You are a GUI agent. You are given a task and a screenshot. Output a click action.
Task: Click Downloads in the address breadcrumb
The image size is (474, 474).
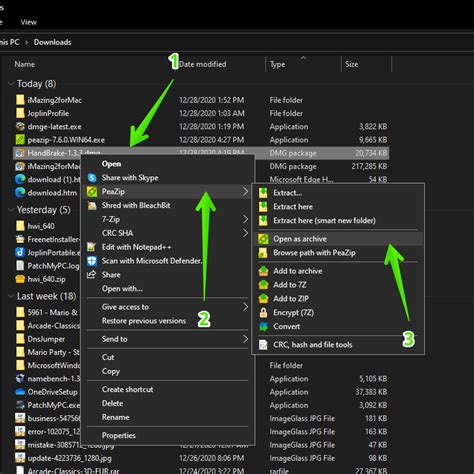pos(52,42)
